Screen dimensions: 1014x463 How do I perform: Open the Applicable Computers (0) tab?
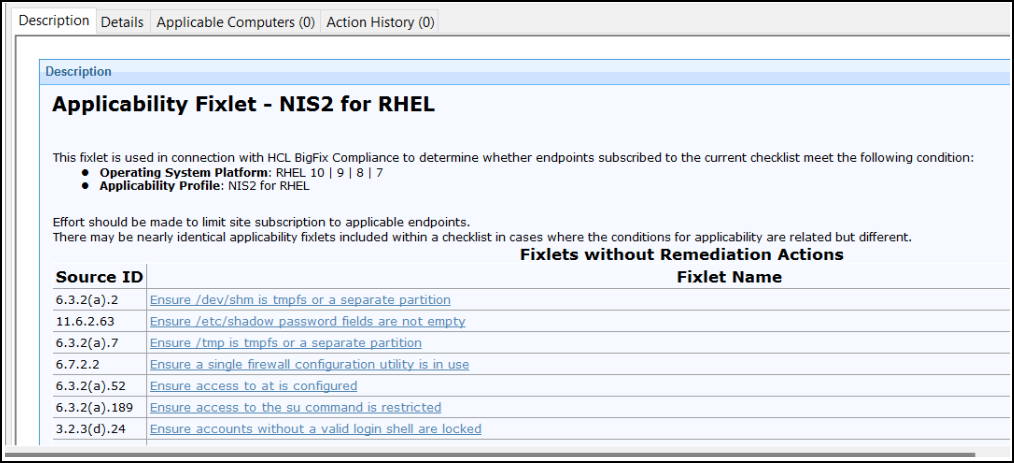pos(235,22)
